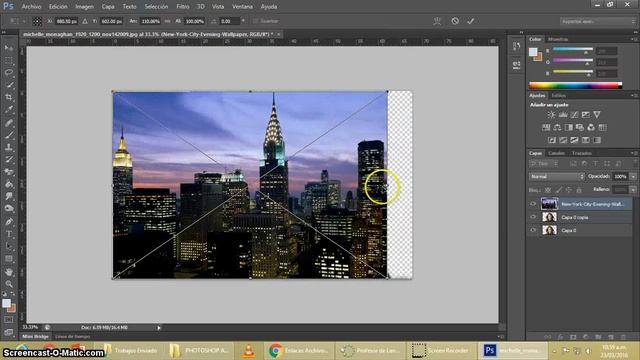Select the Horizontal Type tool
Viewport: 640px width, 360px height.
pos(9,234)
